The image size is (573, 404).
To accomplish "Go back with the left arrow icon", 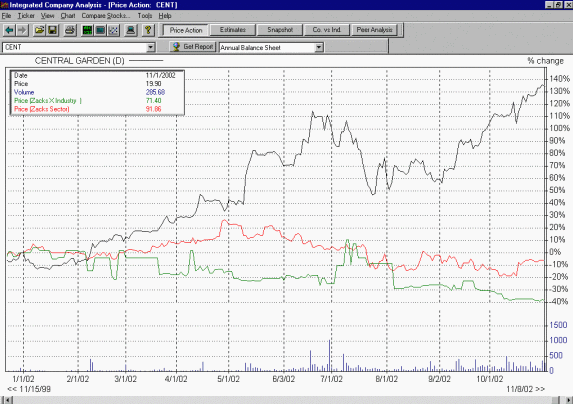I will point(9,30).
